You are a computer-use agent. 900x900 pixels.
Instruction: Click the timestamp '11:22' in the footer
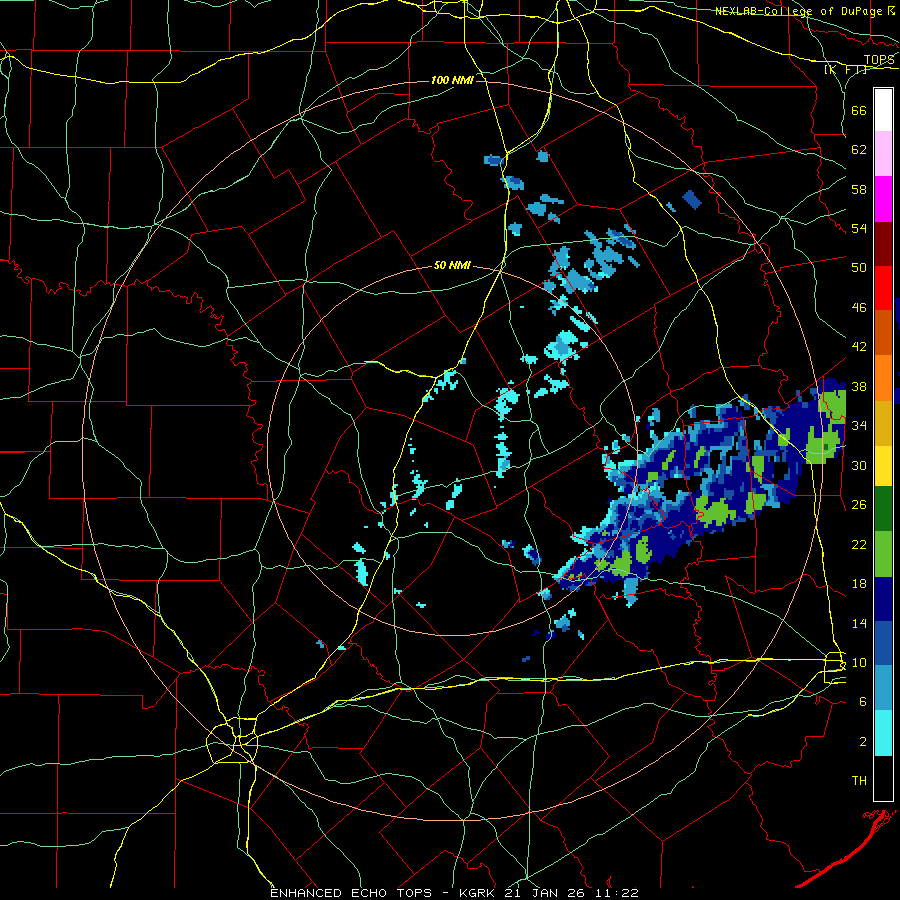[617, 893]
